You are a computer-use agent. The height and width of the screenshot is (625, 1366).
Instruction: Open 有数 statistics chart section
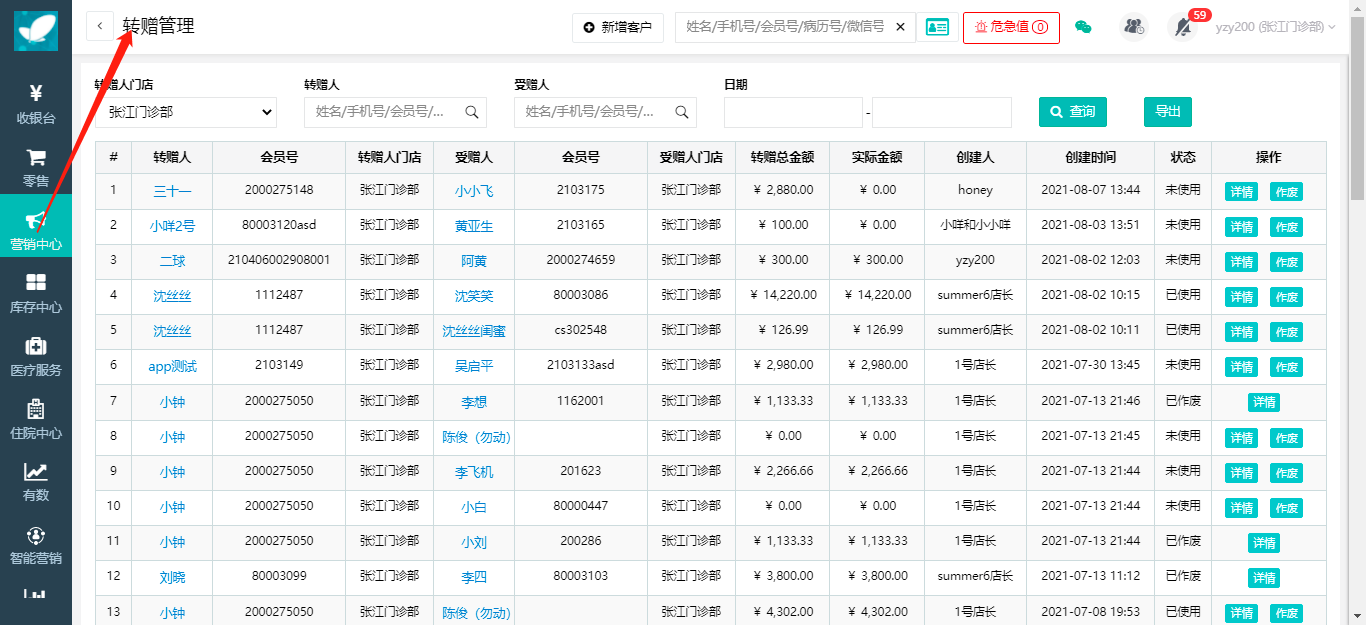[x=36, y=482]
